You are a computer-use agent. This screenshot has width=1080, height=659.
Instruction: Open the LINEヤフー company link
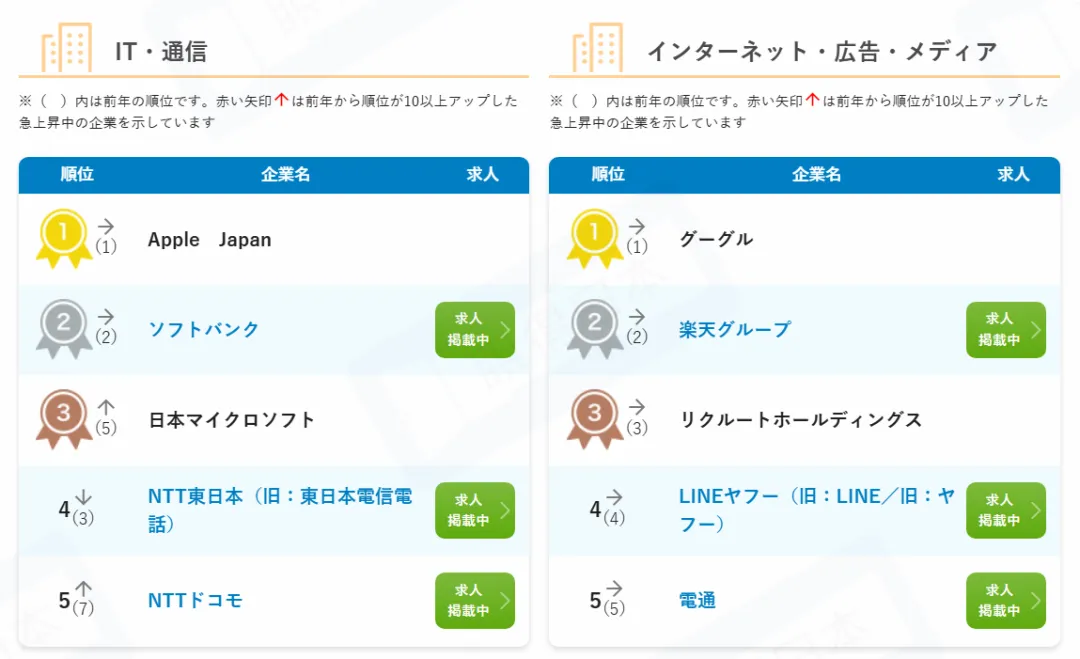[x=817, y=510]
